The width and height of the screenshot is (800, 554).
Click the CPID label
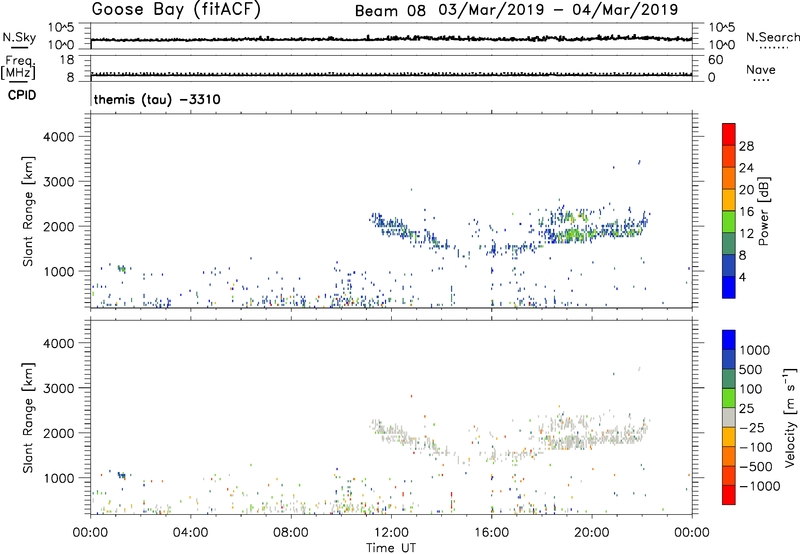[x=22, y=95]
